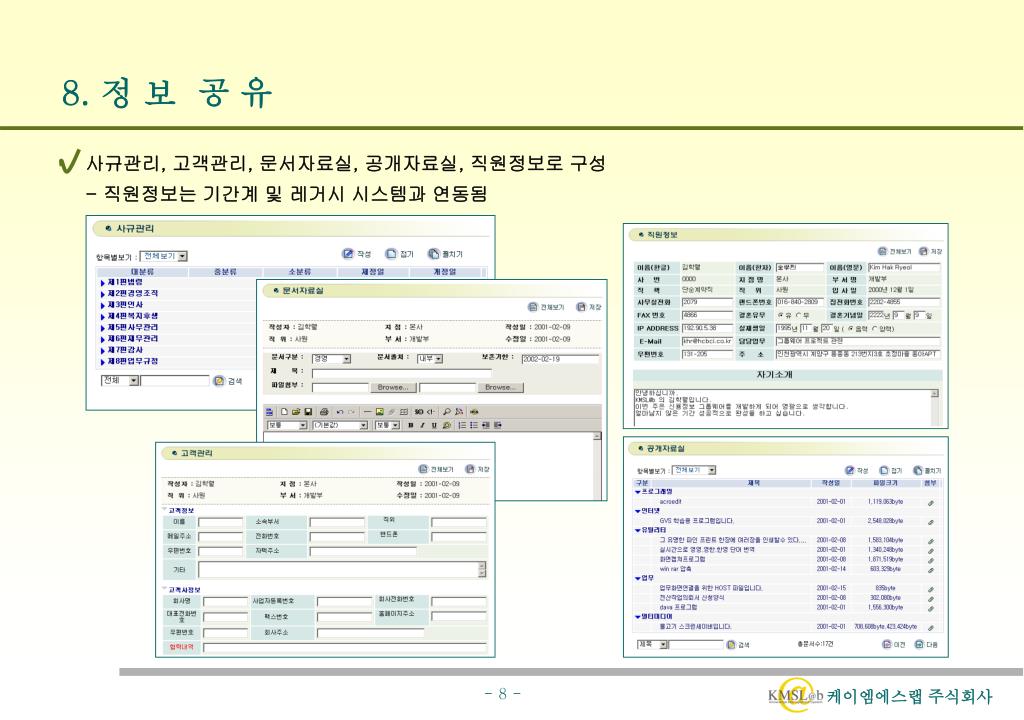Click 전체보기 icon in 문서자료실 panel
This screenshot has height=720, width=1024.
(533, 306)
